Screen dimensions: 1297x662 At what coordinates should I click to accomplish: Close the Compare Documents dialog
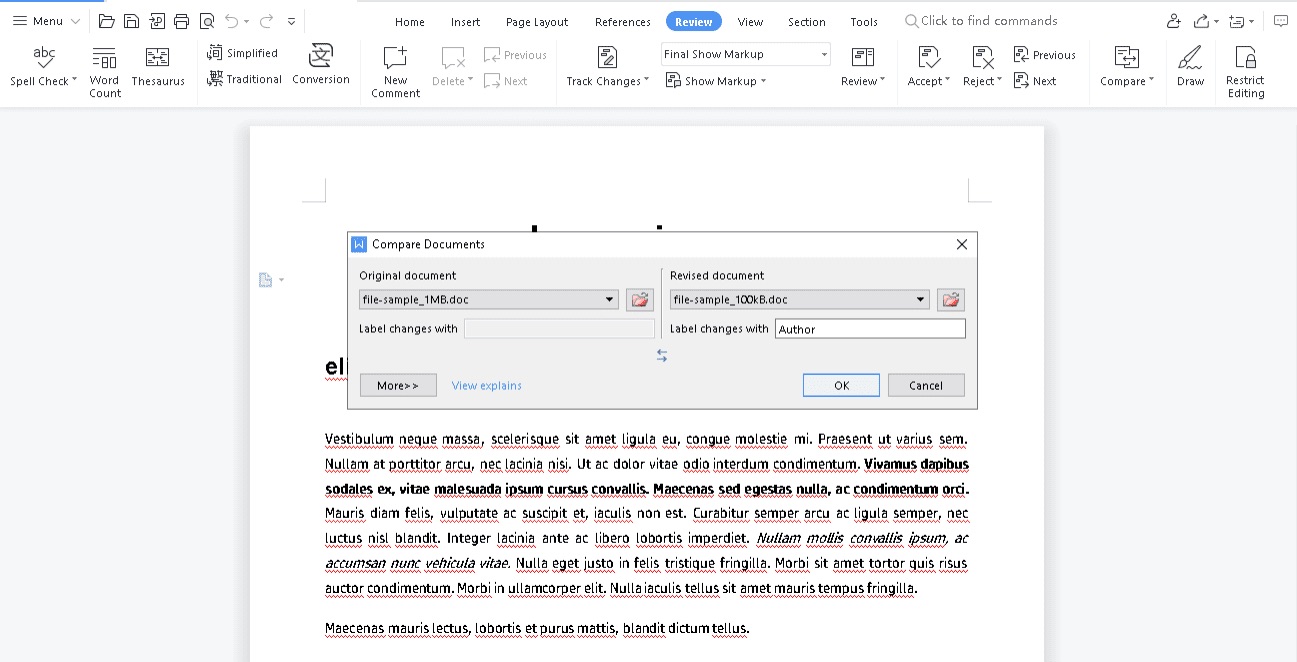[962, 244]
